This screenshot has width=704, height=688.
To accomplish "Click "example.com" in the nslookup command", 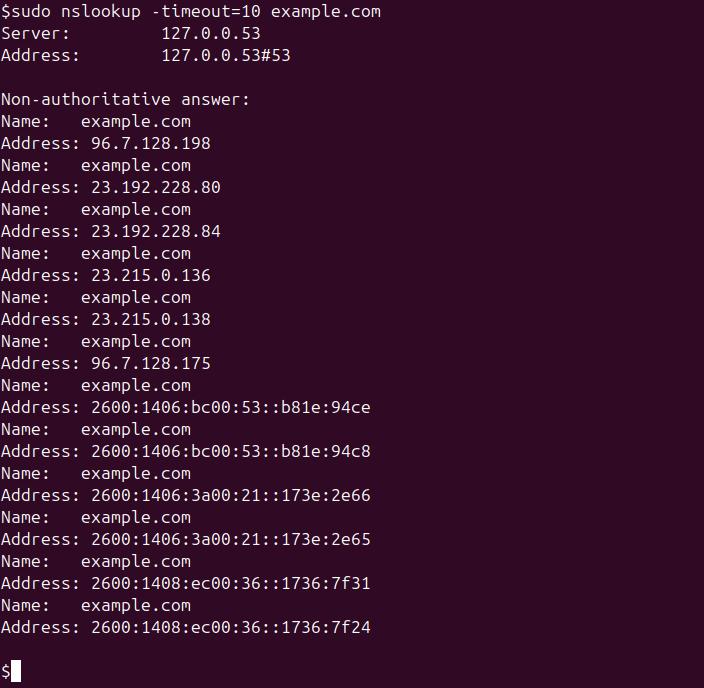I will click(325, 12).
